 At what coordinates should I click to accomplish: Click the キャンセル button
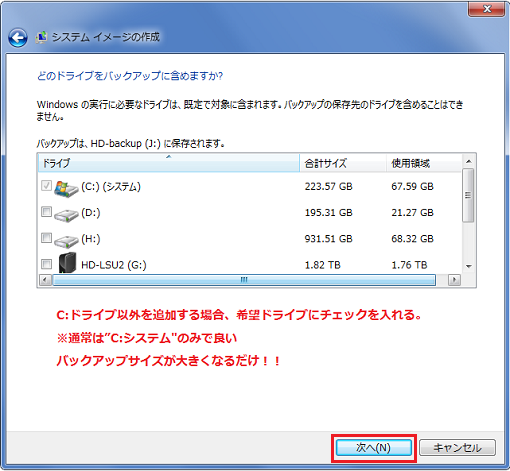click(x=457, y=448)
